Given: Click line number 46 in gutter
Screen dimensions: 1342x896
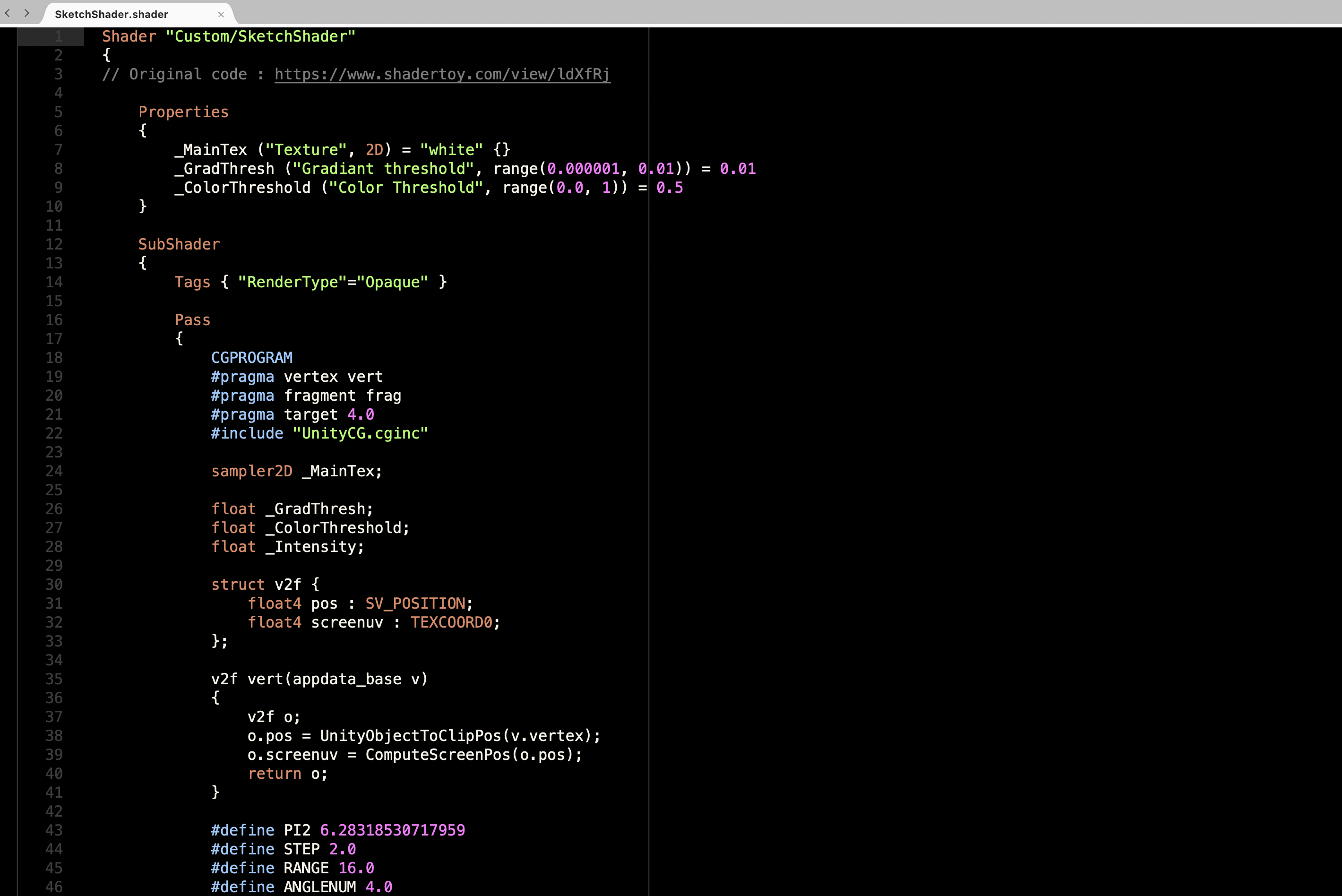Looking at the screenshot, I should coord(54,887).
